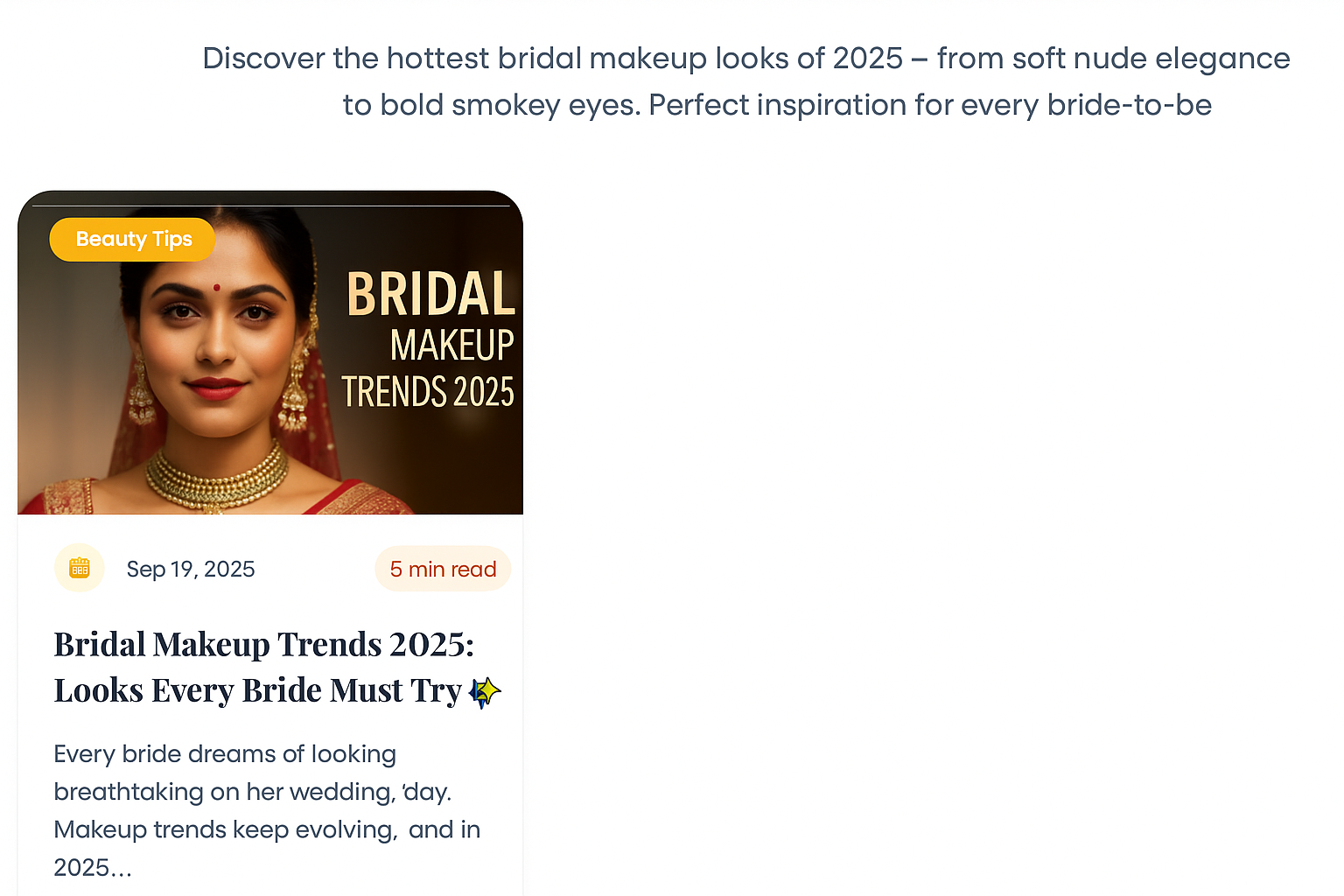
Task: Select the sparkle emoji in the article title
Action: [483, 690]
